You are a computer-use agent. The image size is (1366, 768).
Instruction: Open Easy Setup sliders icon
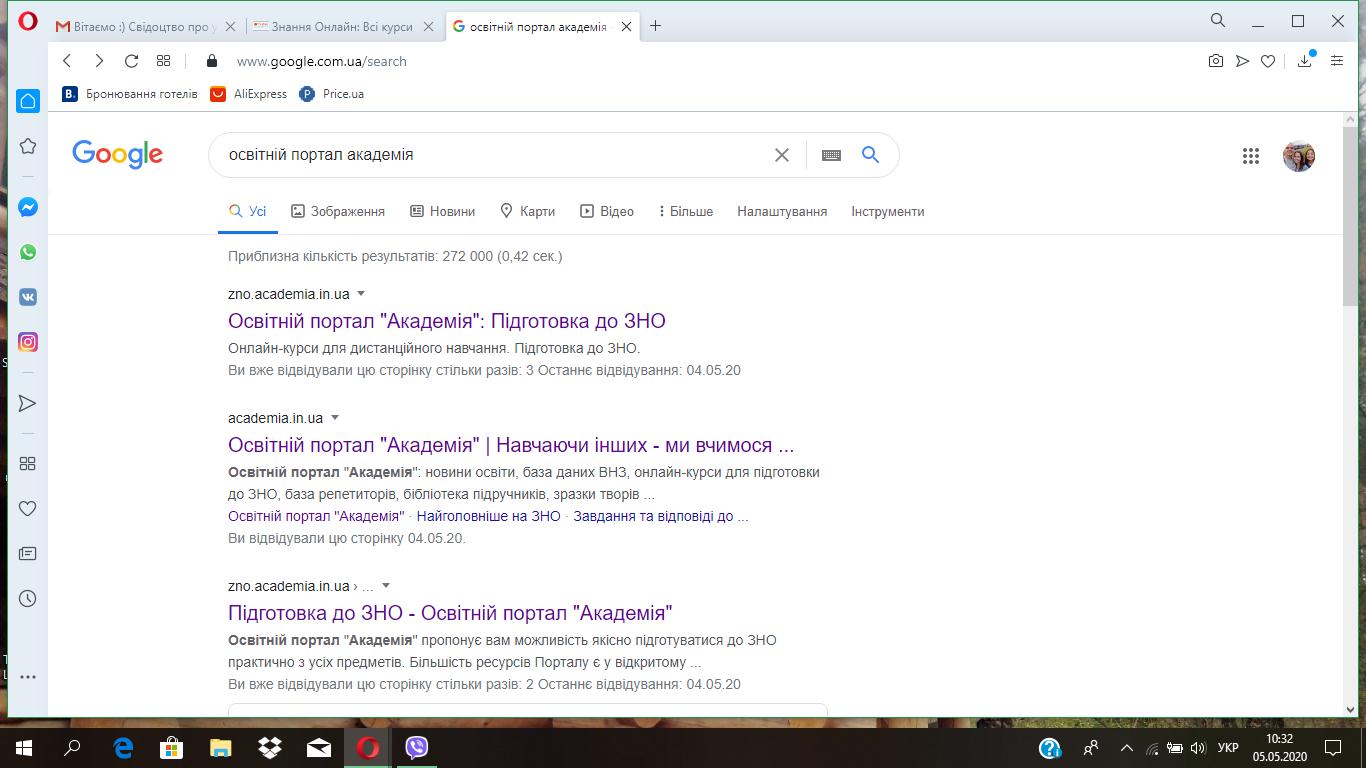coord(1337,61)
